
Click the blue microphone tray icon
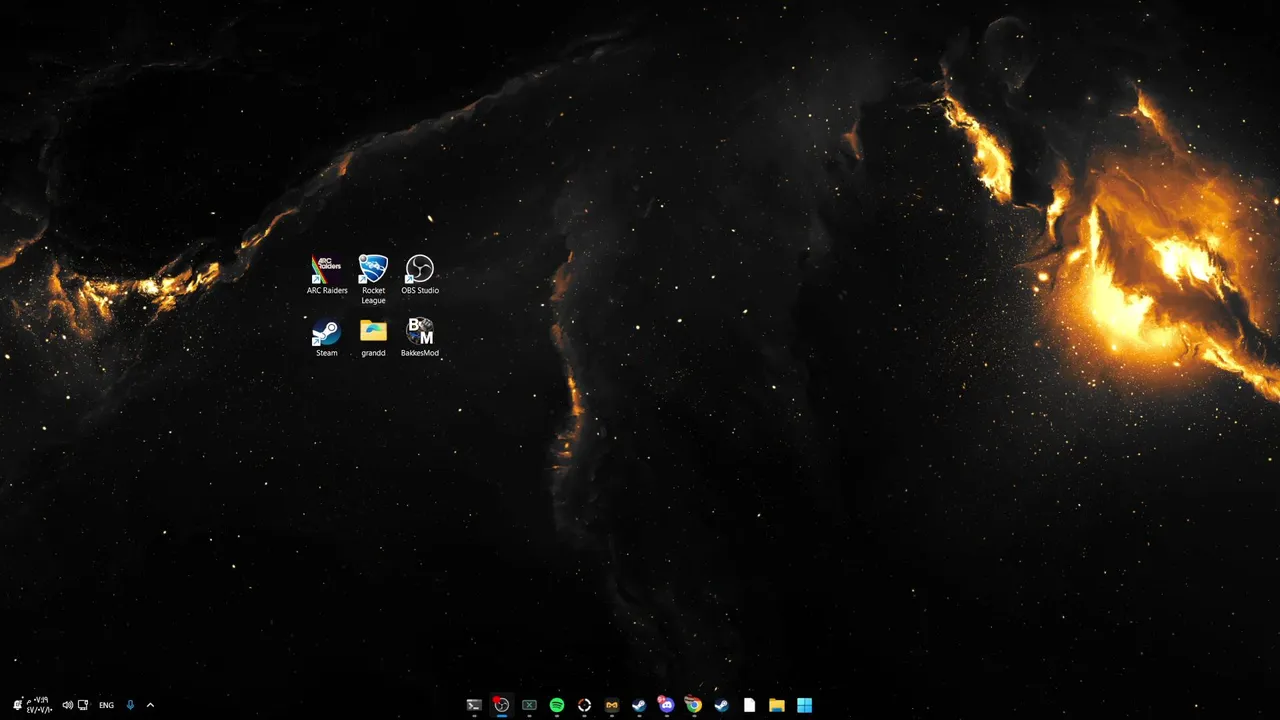coord(130,705)
